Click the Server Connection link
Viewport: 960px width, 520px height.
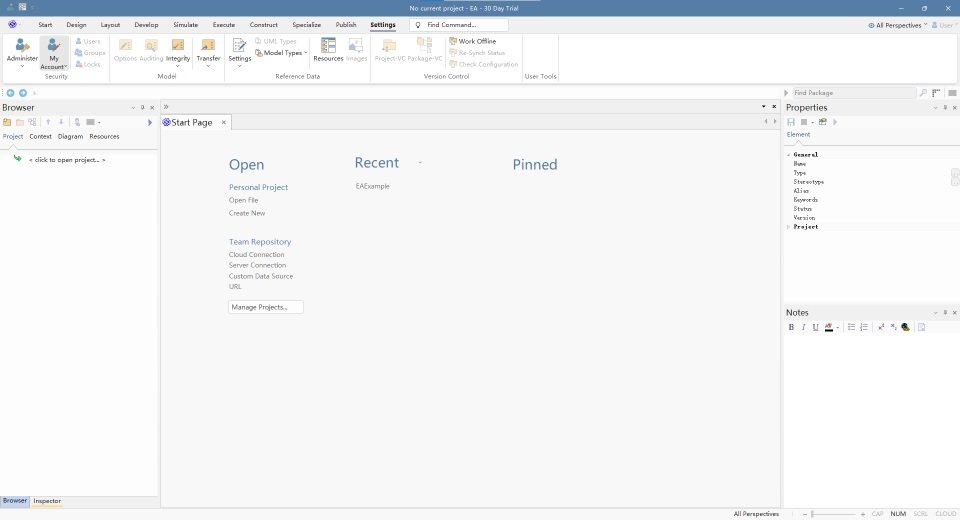point(257,265)
